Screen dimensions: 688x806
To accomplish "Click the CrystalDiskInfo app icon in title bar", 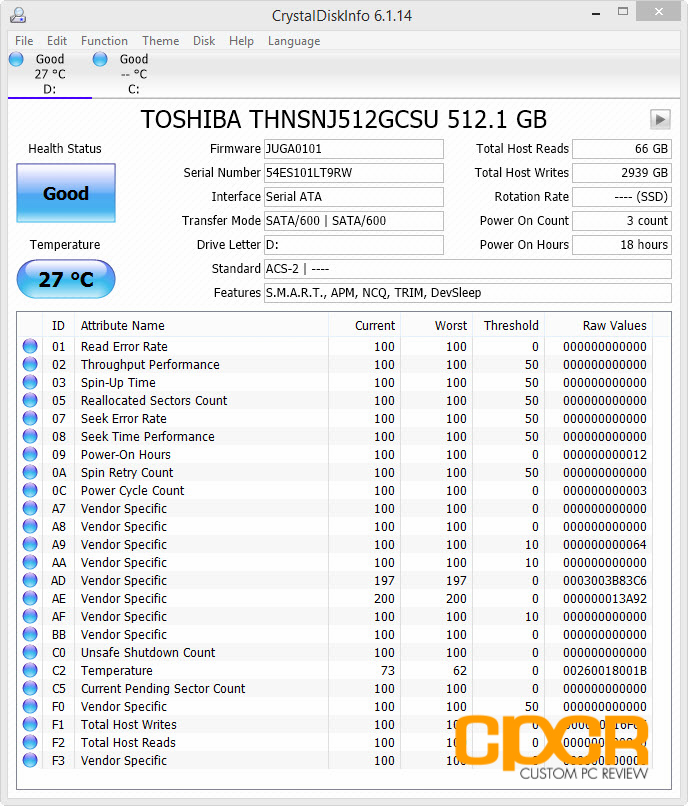I will pyautogui.click(x=17, y=15).
